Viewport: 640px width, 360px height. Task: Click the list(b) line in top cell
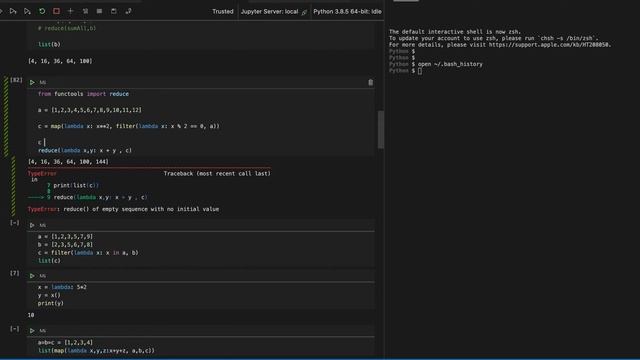[x=49, y=44]
